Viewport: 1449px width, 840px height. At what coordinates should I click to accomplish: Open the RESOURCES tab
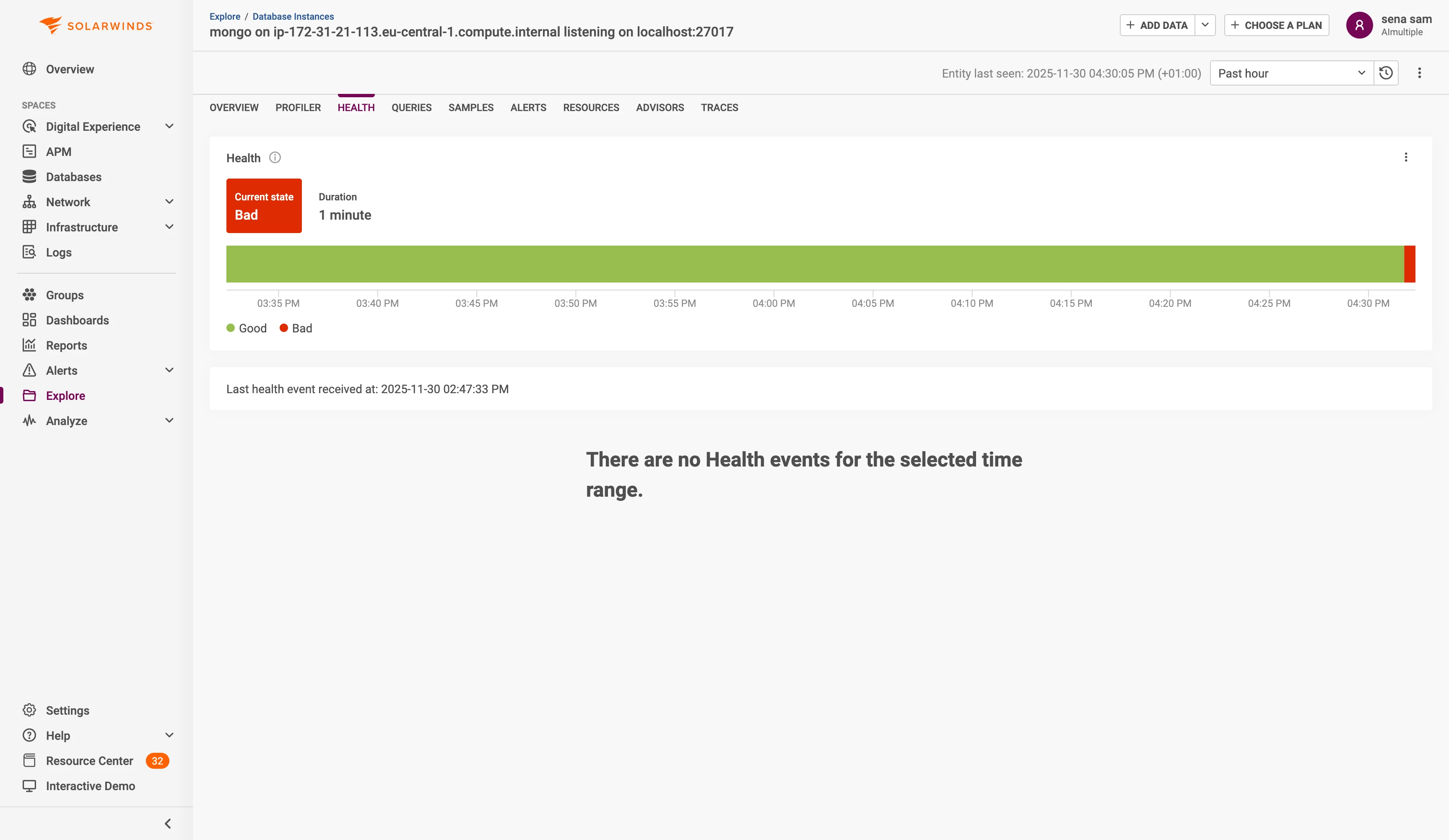591,108
